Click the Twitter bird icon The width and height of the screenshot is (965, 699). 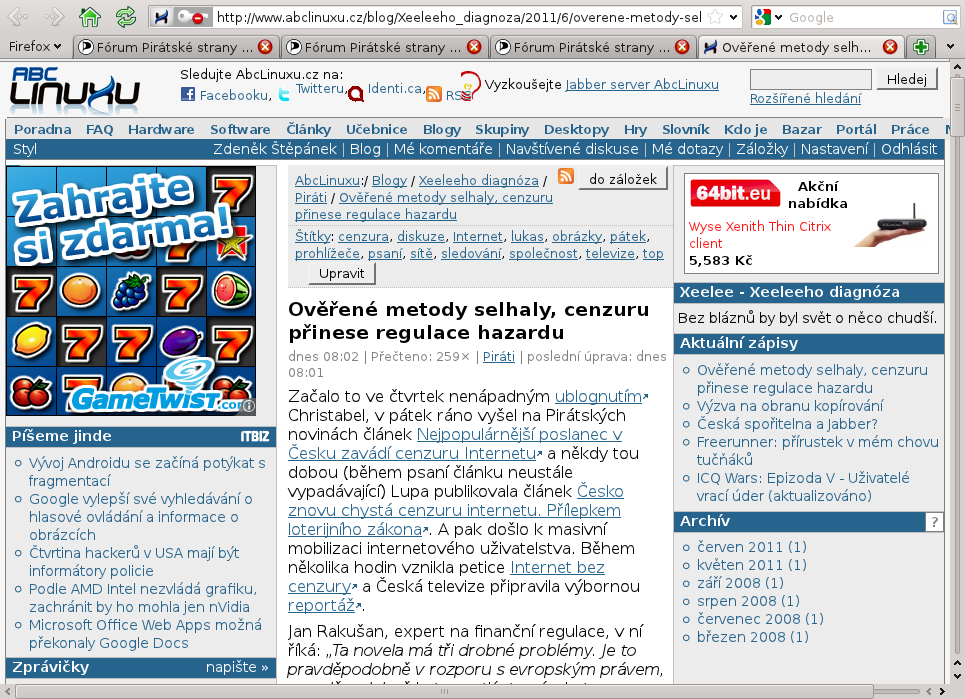tap(284, 94)
